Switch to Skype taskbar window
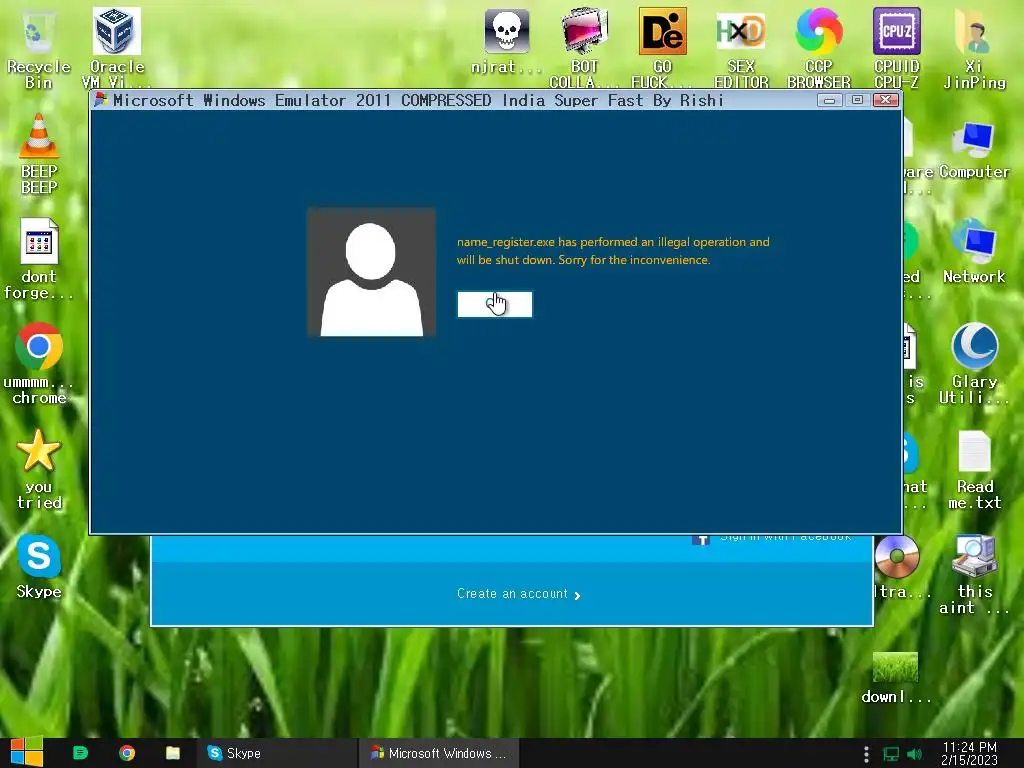This screenshot has height=768, width=1024. [x=276, y=753]
